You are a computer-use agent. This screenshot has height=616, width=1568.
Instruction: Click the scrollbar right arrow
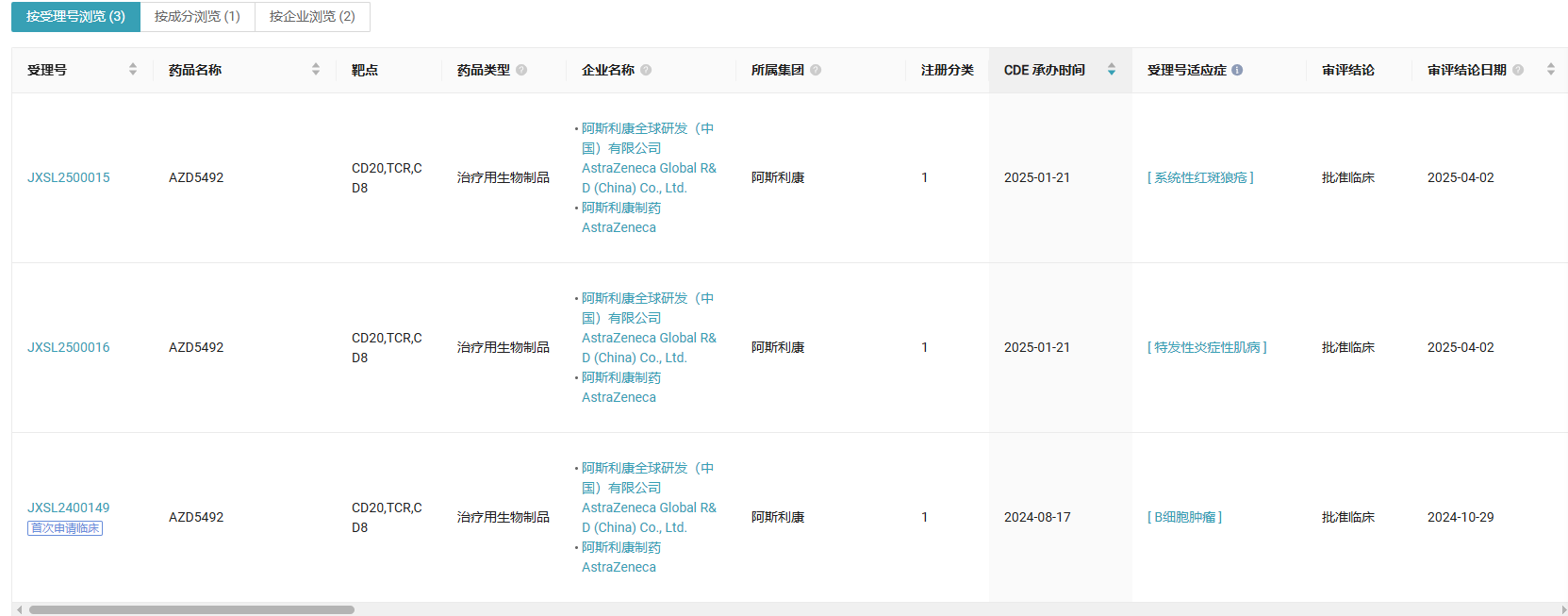click(x=1564, y=609)
